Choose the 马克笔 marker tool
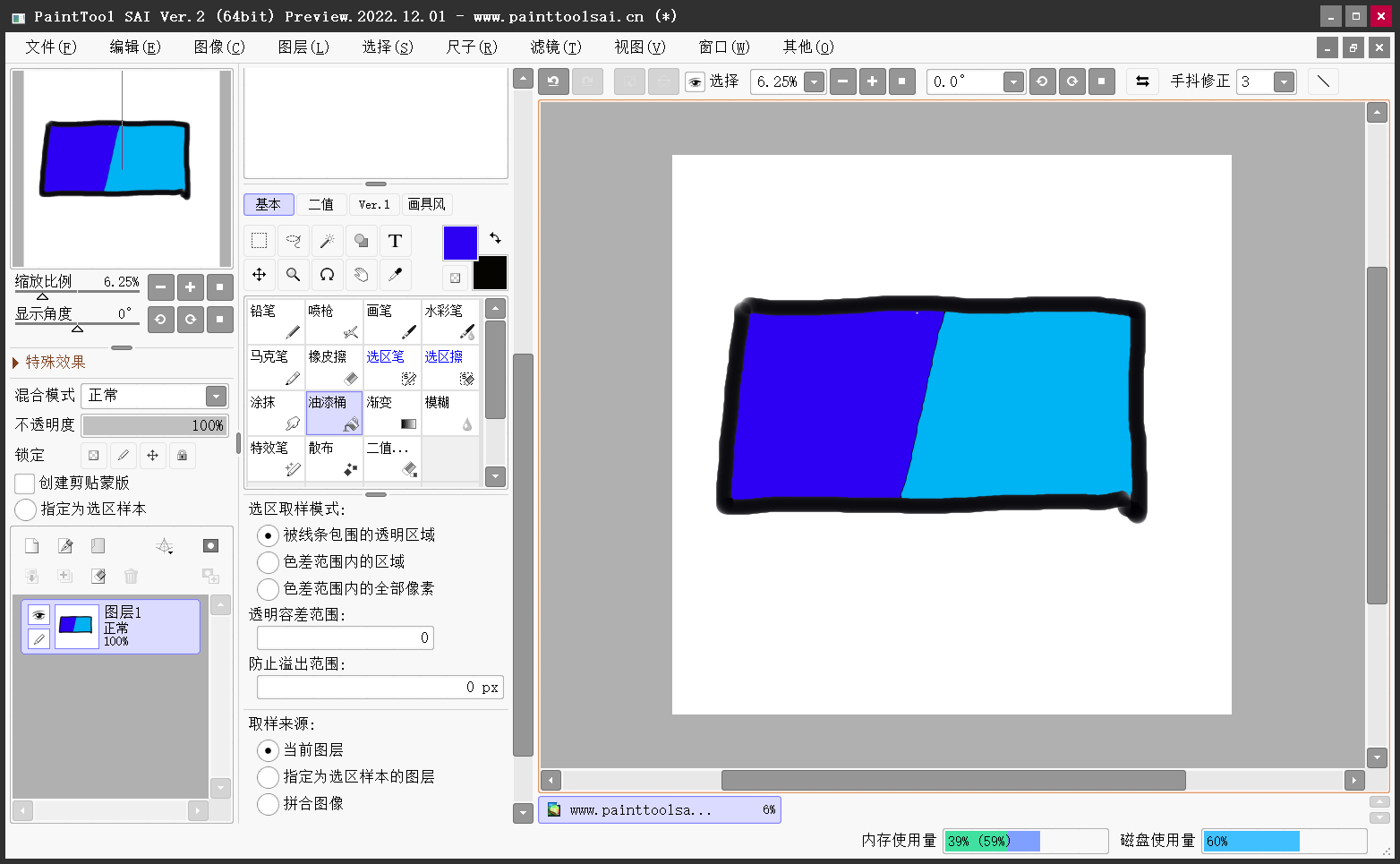The width and height of the screenshot is (1400, 864). [276, 367]
